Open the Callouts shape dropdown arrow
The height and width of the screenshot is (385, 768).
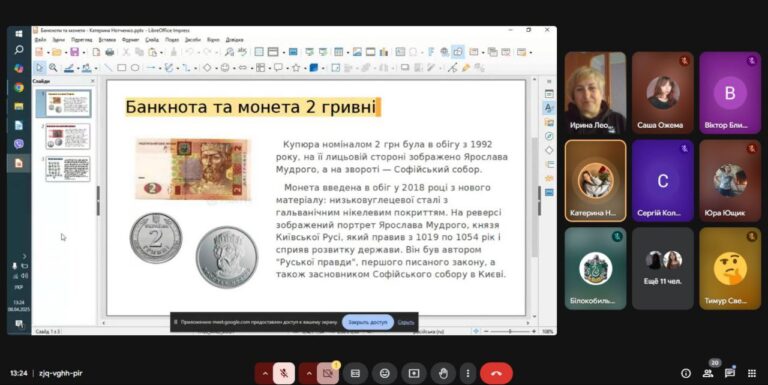[288, 68]
